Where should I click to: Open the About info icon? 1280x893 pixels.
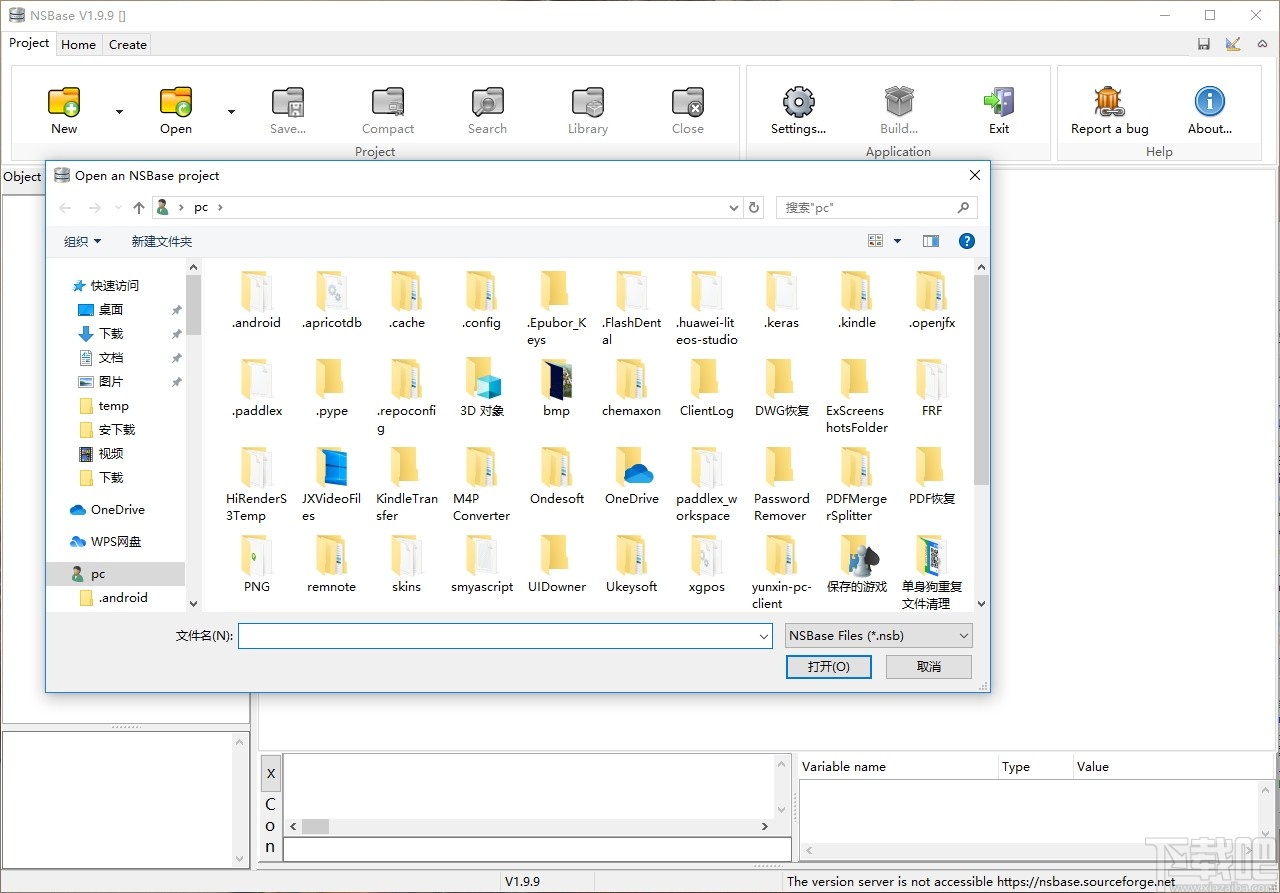point(1209,102)
